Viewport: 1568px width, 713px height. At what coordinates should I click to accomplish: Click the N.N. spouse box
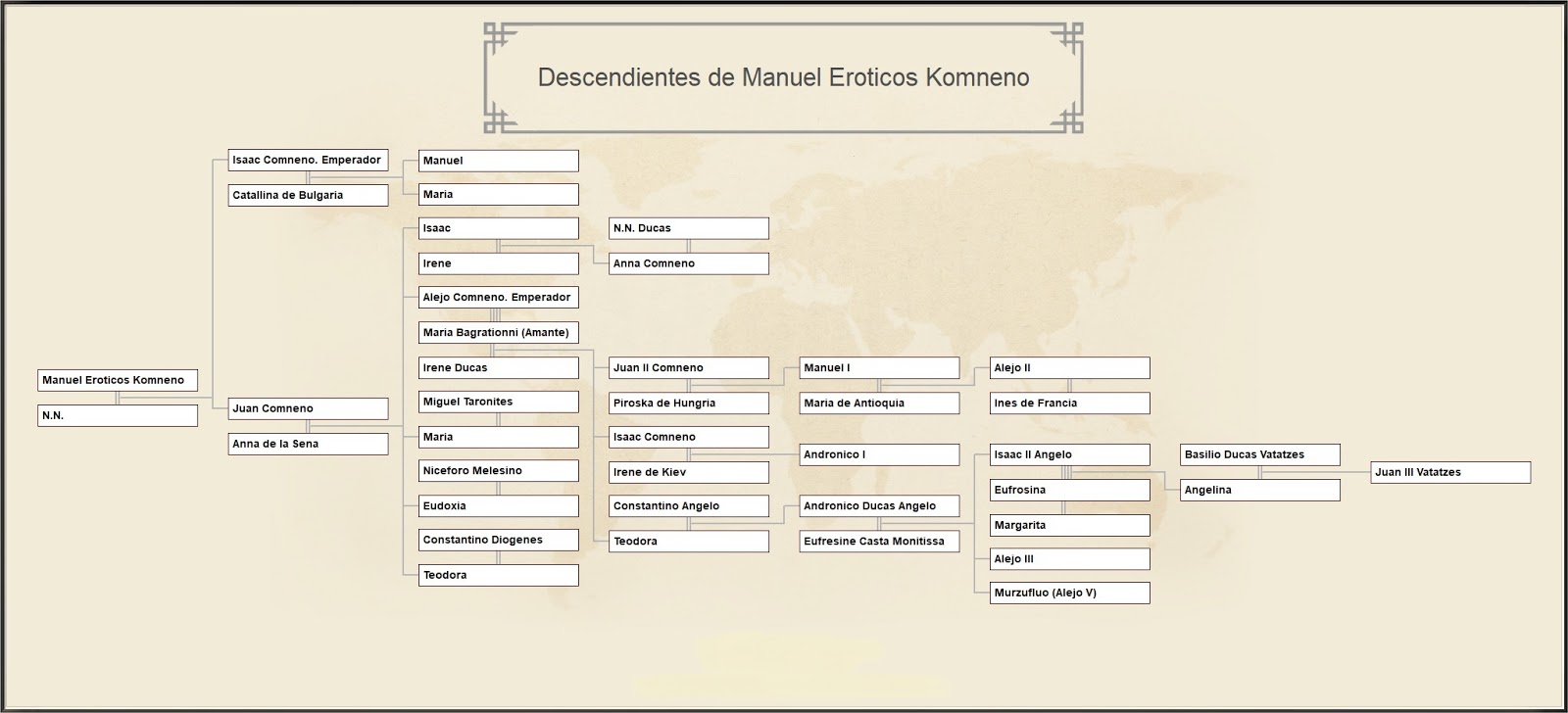118,415
